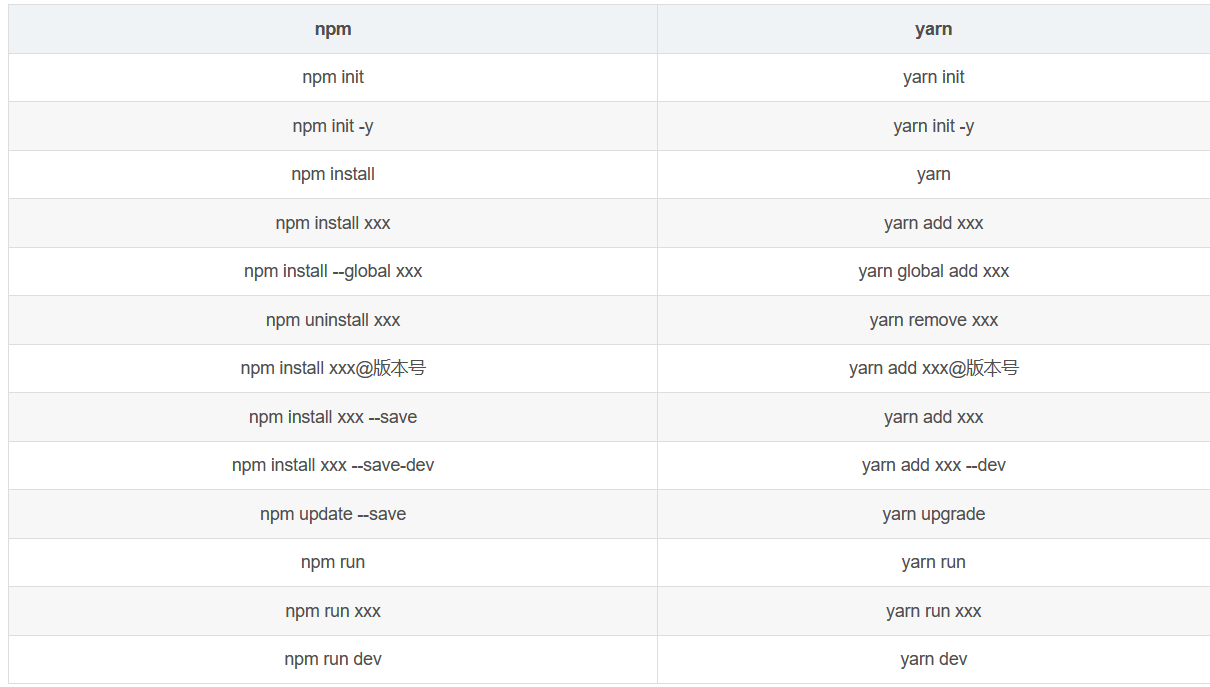1210x687 pixels.
Task: Click the 'npm uninstall xxx' cell
Action: pos(333,320)
